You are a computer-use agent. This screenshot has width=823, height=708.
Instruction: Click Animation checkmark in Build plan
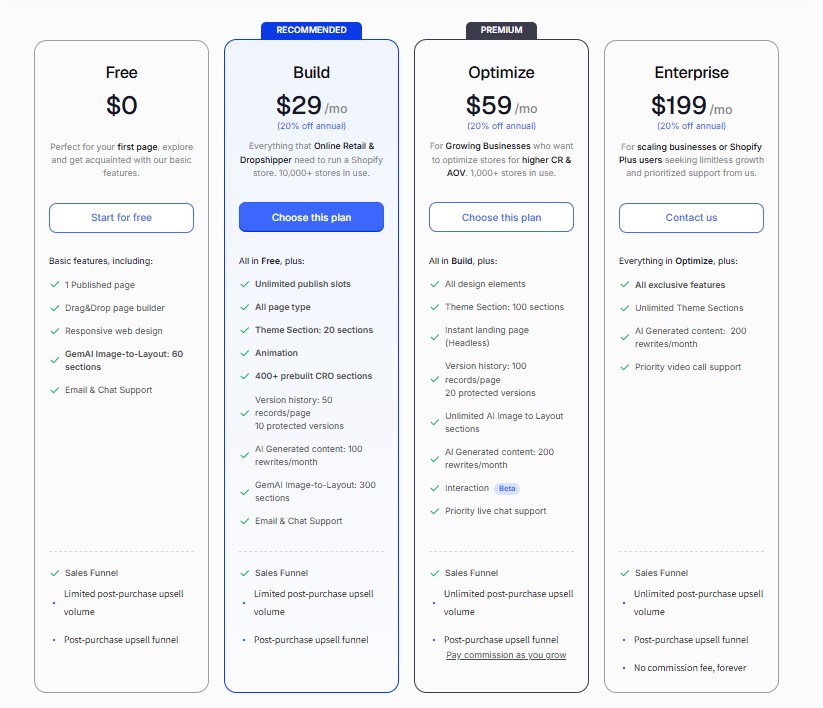[245, 353]
